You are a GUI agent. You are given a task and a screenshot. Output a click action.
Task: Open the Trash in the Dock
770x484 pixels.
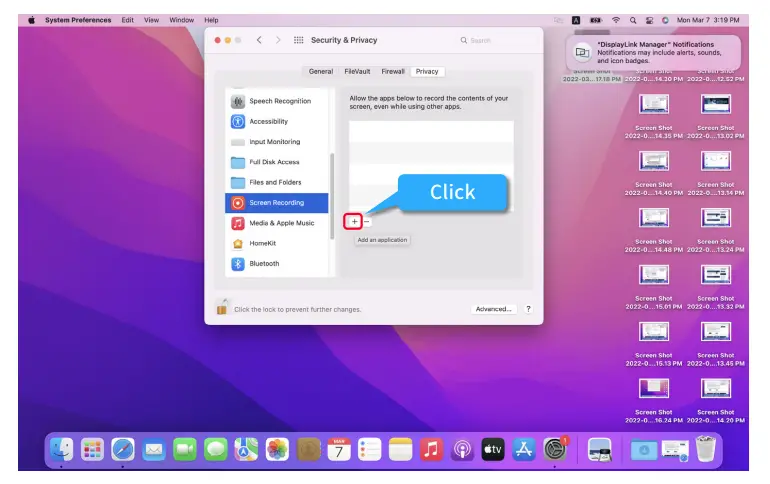pyautogui.click(x=706, y=449)
